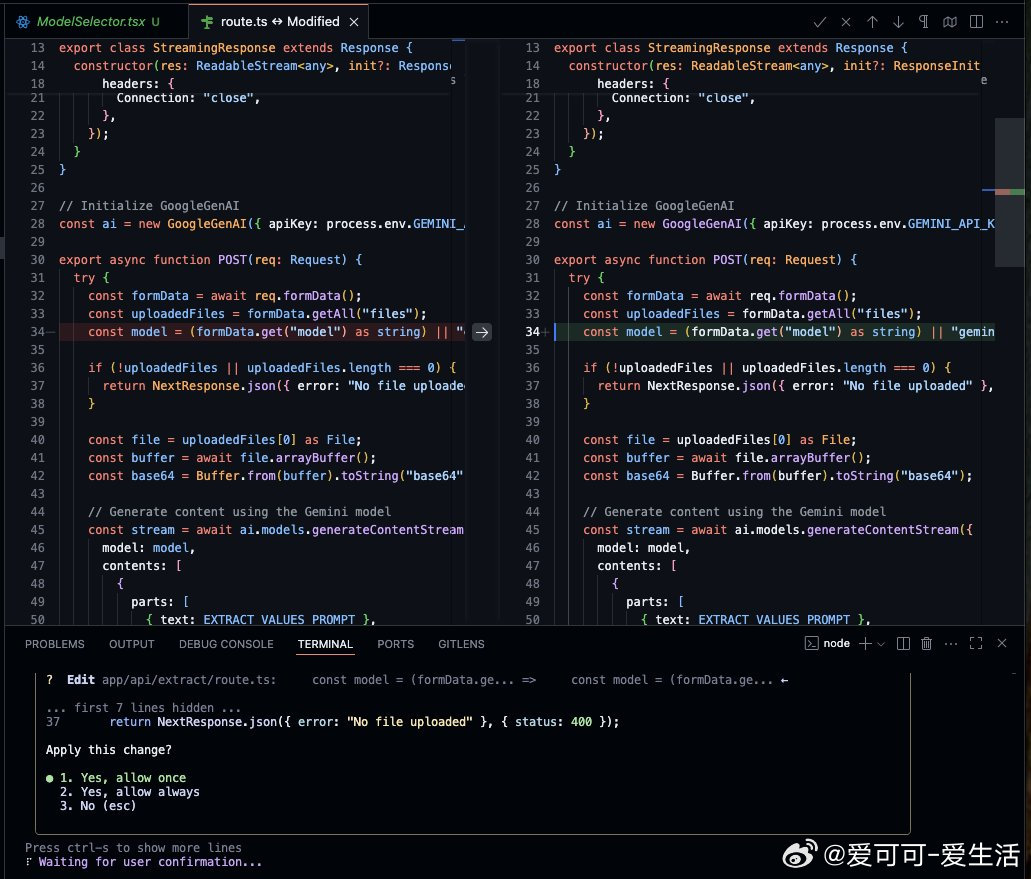Split the editor to the right
This screenshot has height=879, width=1031.
976,22
